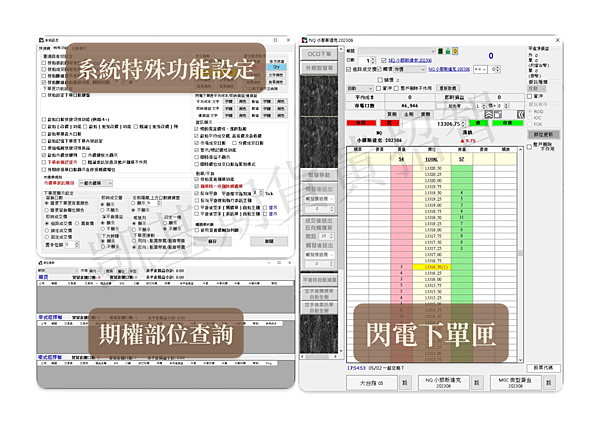Screen dimensions: 600x430
Task: Click 重新取價 button
Action: coord(447,88)
